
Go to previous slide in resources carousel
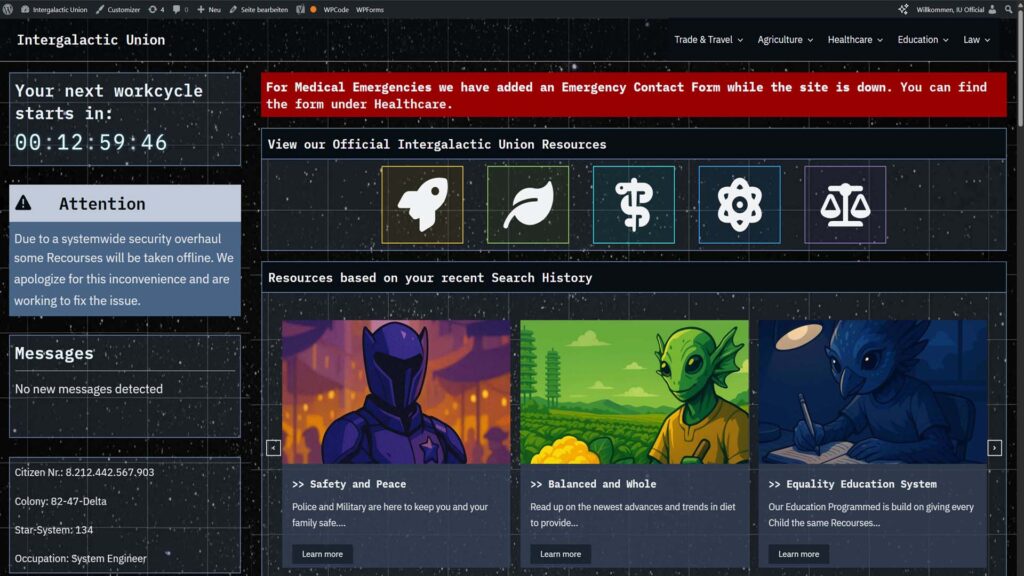pos(274,447)
